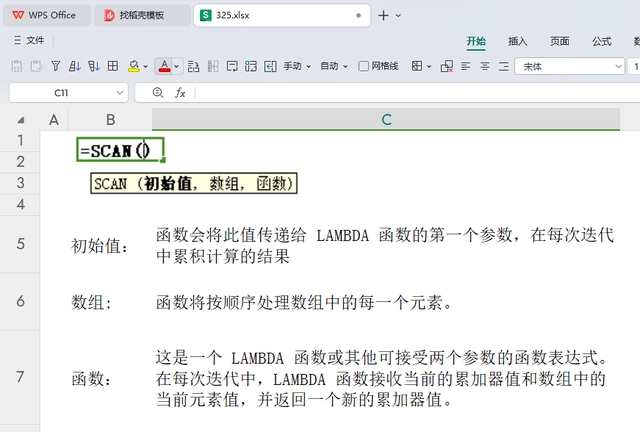Select column C header
Viewport: 640px width, 432px height.
[386, 120]
